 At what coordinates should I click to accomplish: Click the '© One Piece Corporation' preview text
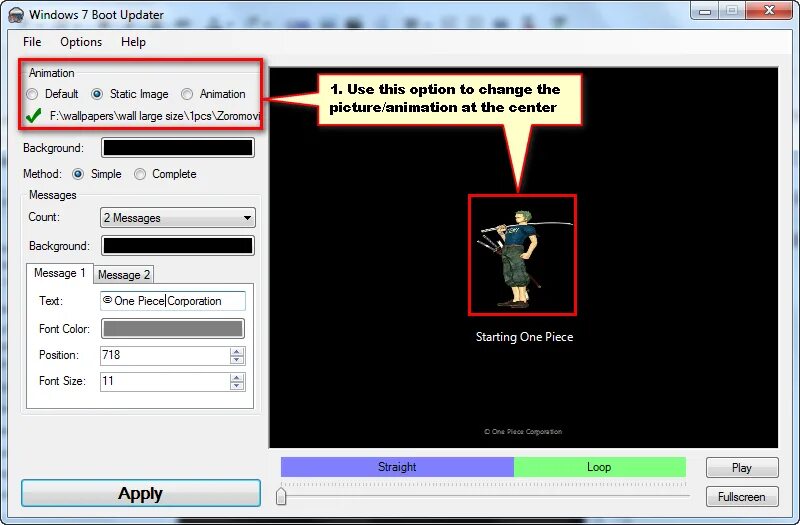(x=523, y=432)
